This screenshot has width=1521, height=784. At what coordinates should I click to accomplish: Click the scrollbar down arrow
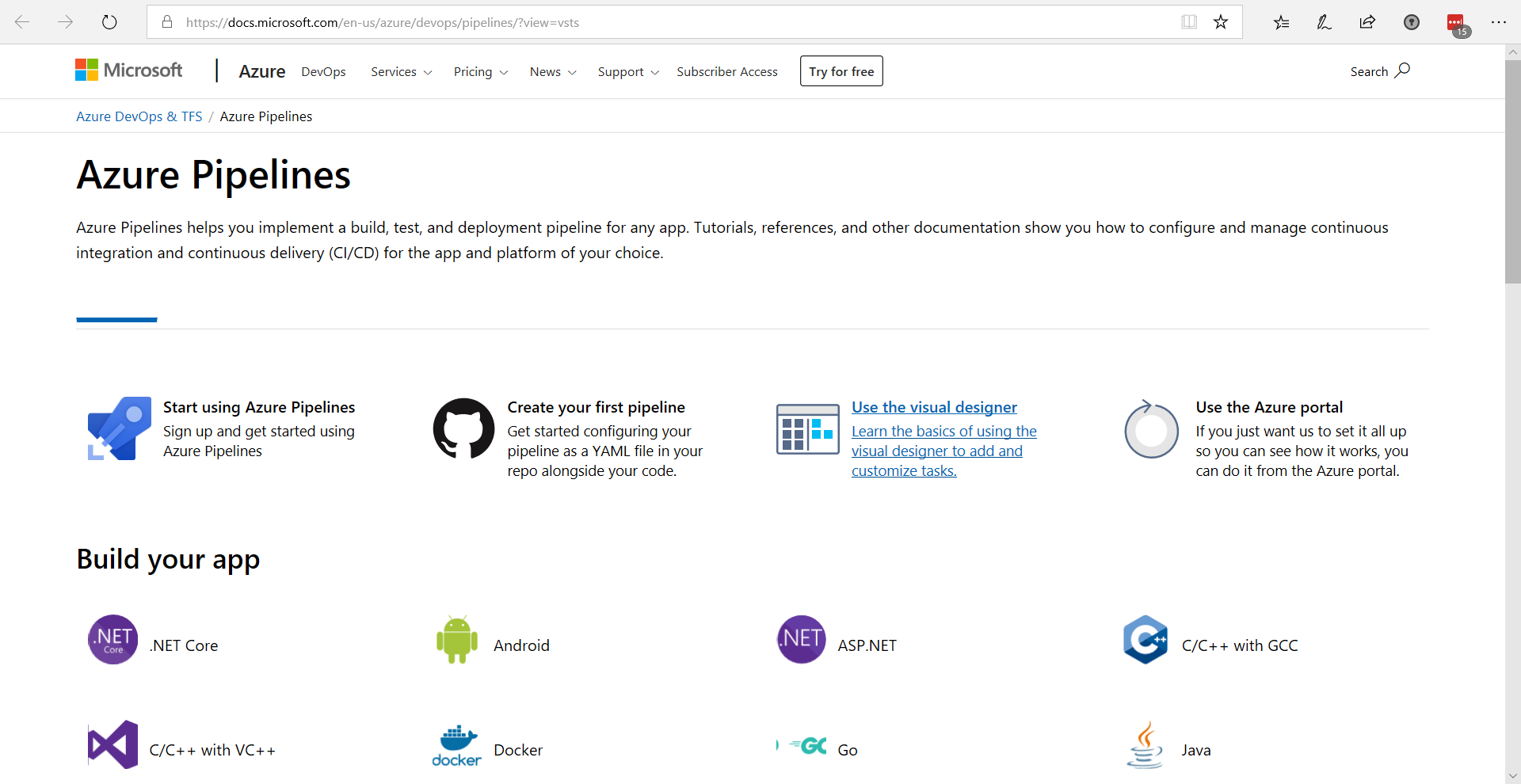click(x=1513, y=776)
